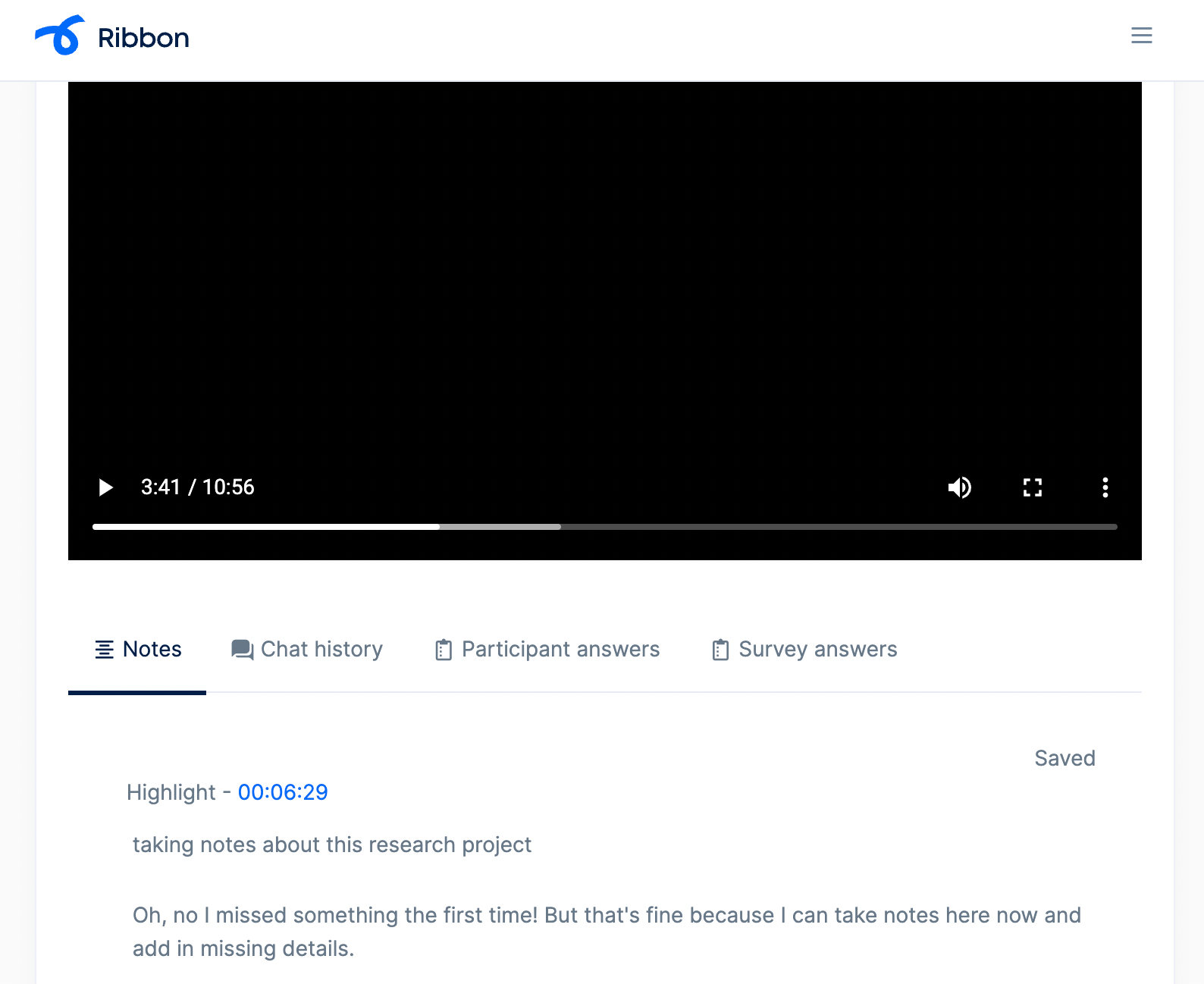The width and height of the screenshot is (1204, 984).
Task: Click the Ribbon logo icon
Action: point(60,36)
